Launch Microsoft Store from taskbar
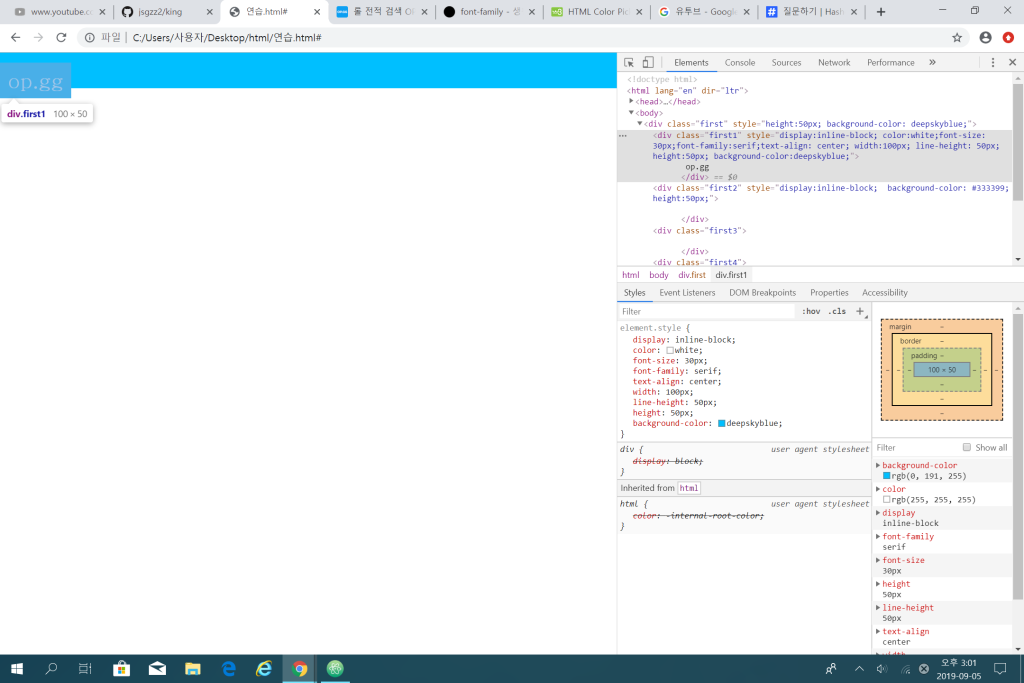 (x=121, y=669)
